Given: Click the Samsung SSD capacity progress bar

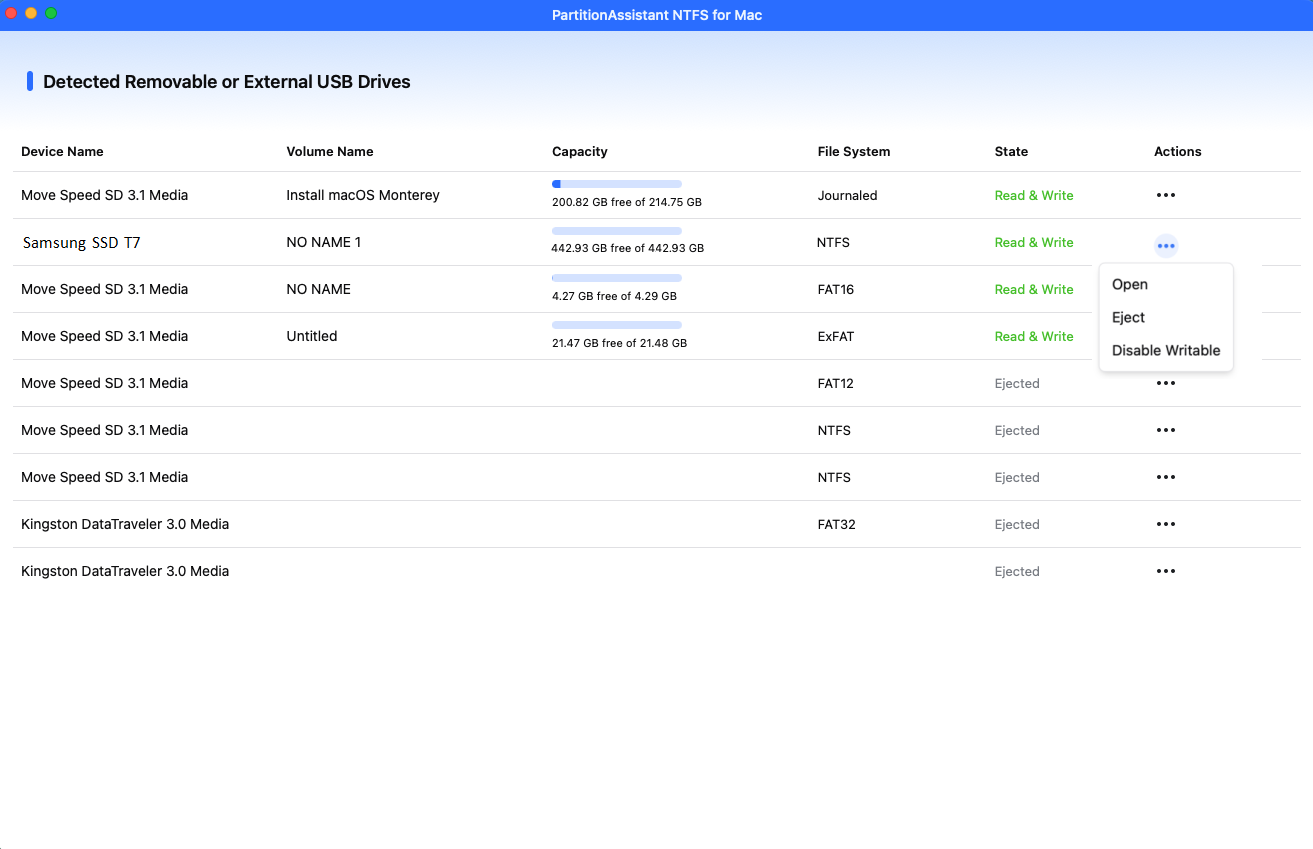Looking at the screenshot, I should [x=616, y=231].
